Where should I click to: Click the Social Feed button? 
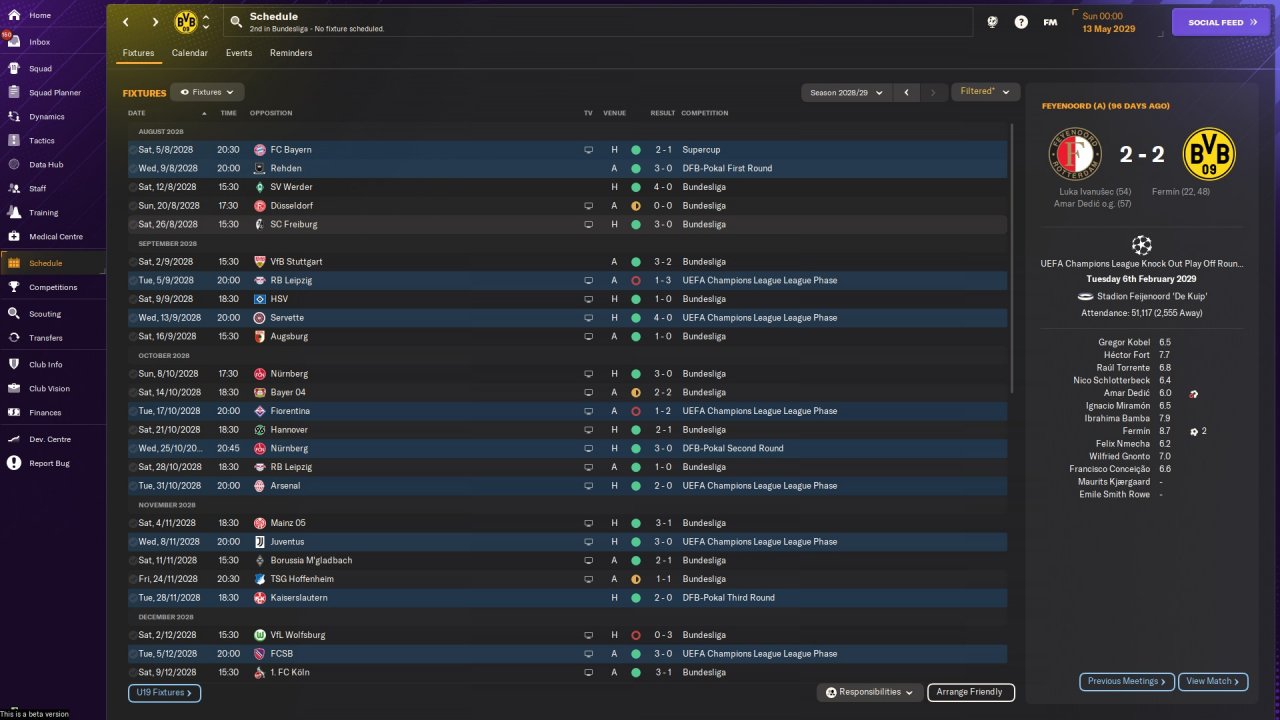1220,22
